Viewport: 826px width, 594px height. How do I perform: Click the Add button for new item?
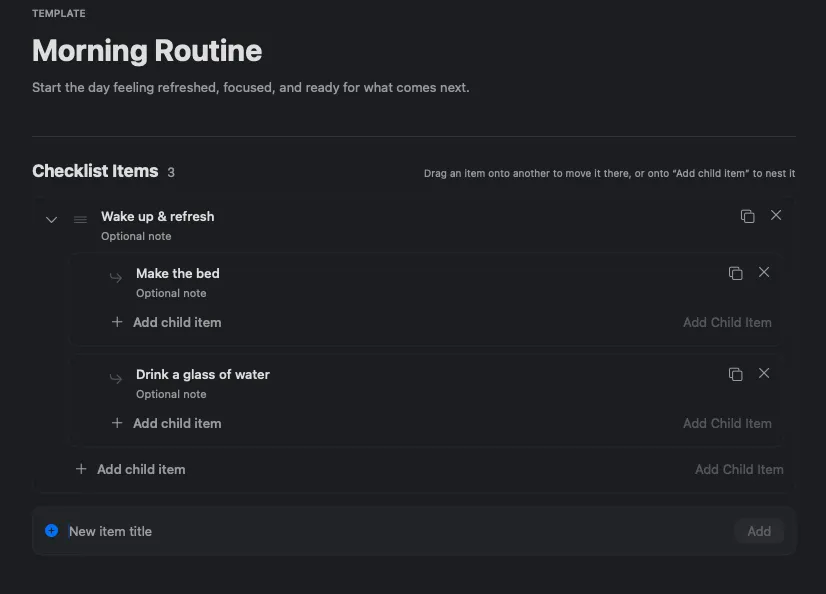[759, 531]
